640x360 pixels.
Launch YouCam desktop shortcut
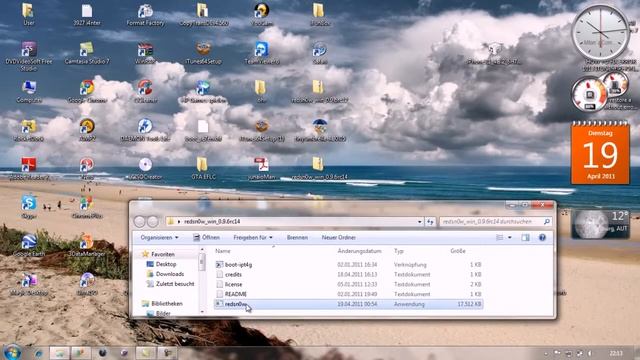click(262, 14)
